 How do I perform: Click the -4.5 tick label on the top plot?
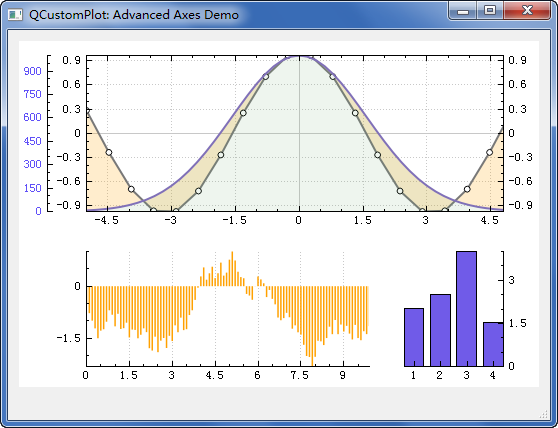point(106,221)
